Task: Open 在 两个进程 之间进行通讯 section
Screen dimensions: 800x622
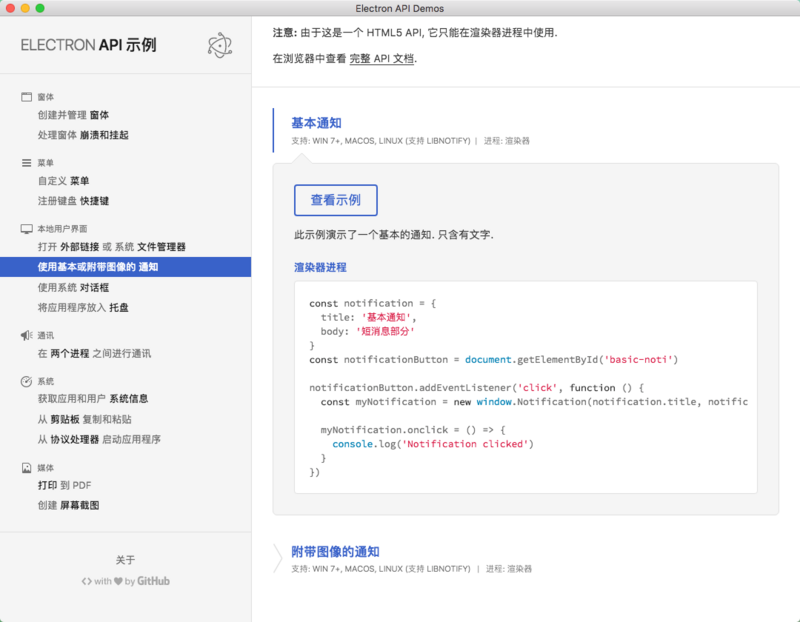Action: coord(94,354)
